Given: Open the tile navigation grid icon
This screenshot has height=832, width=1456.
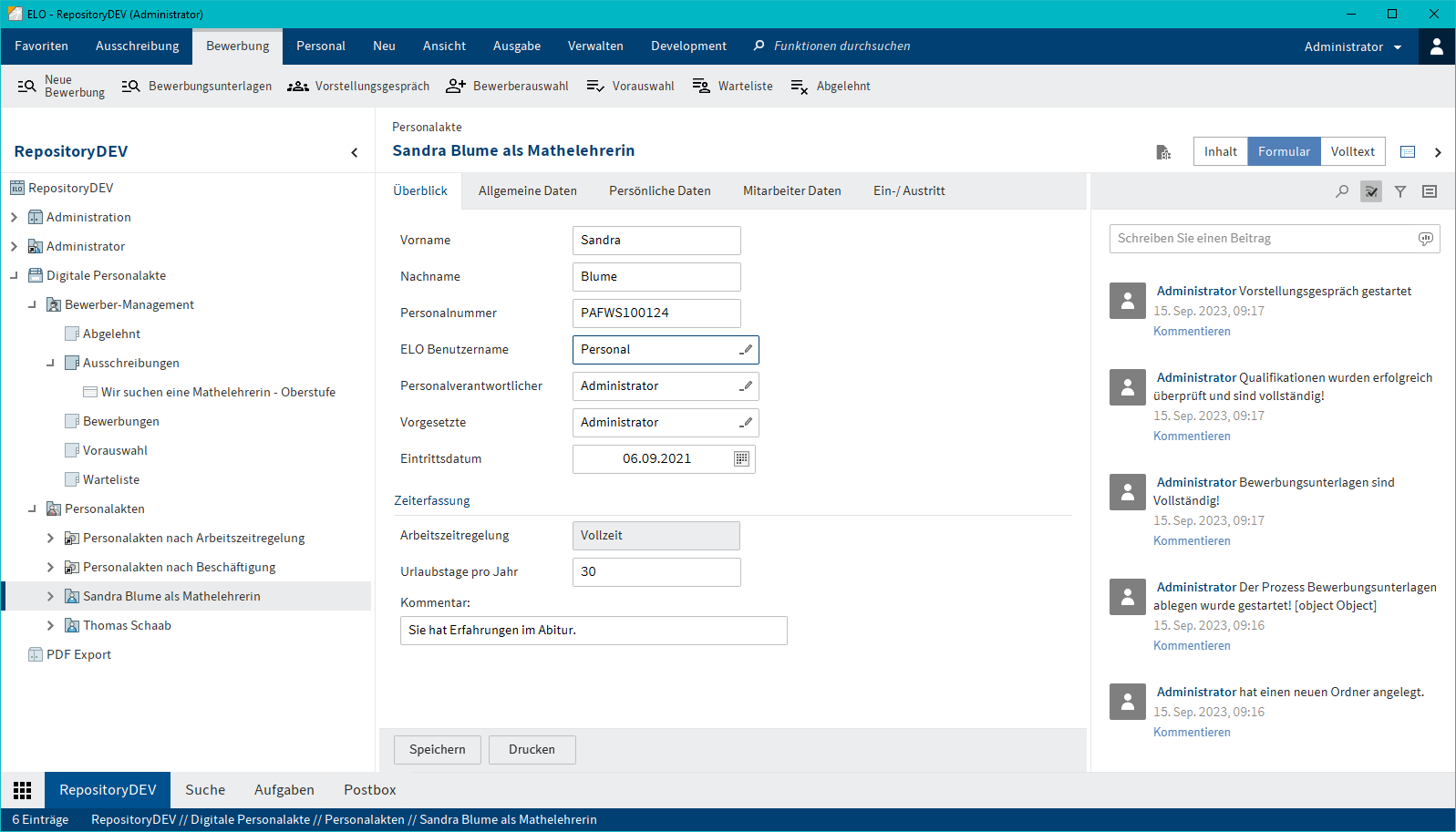Looking at the screenshot, I should click(23, 790).
